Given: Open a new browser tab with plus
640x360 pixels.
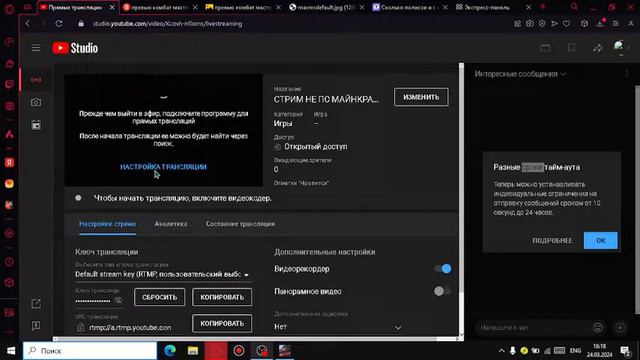Looking at the screenshot, I should [543, 7].
